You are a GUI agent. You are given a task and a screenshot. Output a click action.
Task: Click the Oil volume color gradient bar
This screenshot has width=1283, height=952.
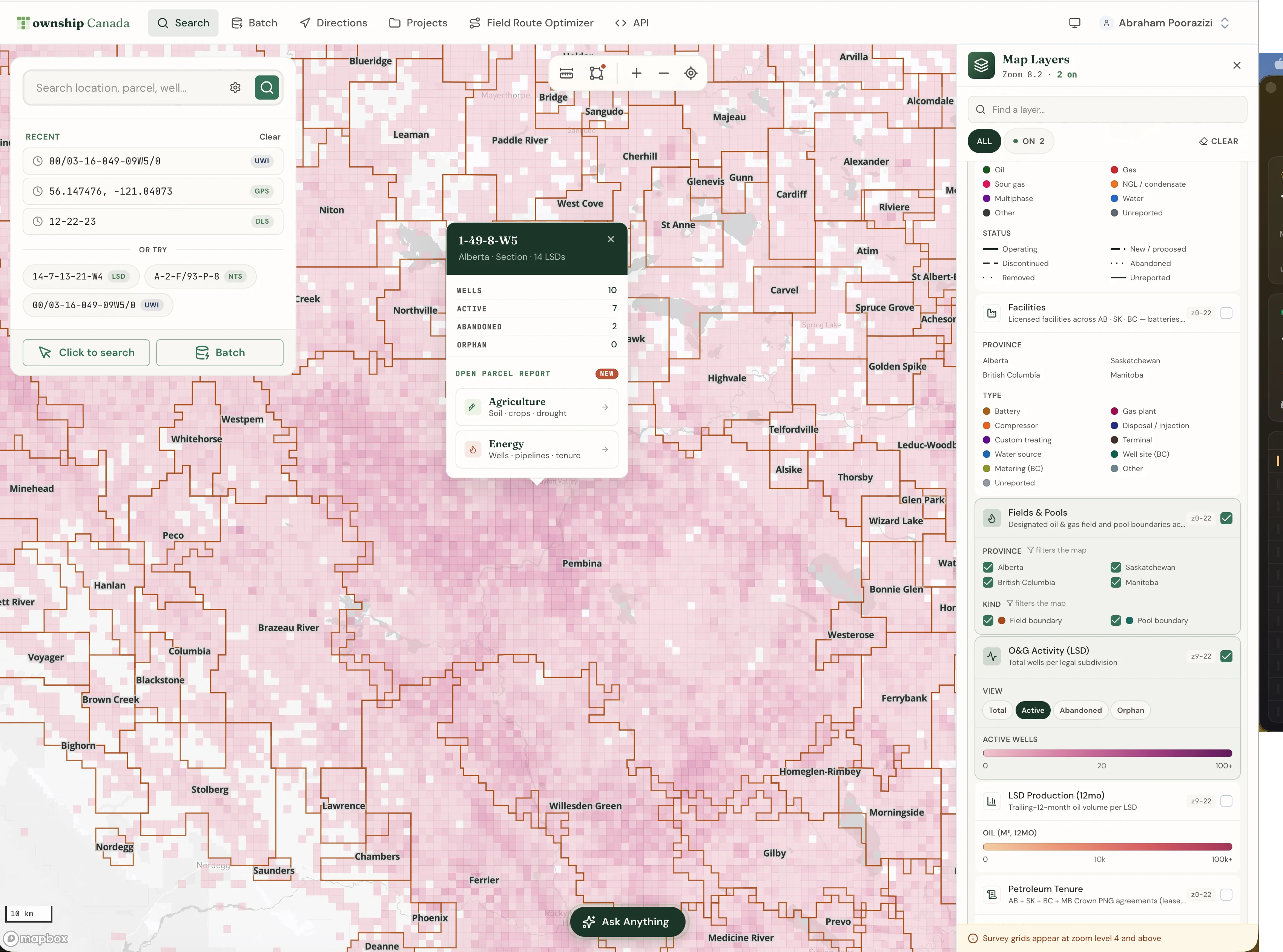(1107, 846)
